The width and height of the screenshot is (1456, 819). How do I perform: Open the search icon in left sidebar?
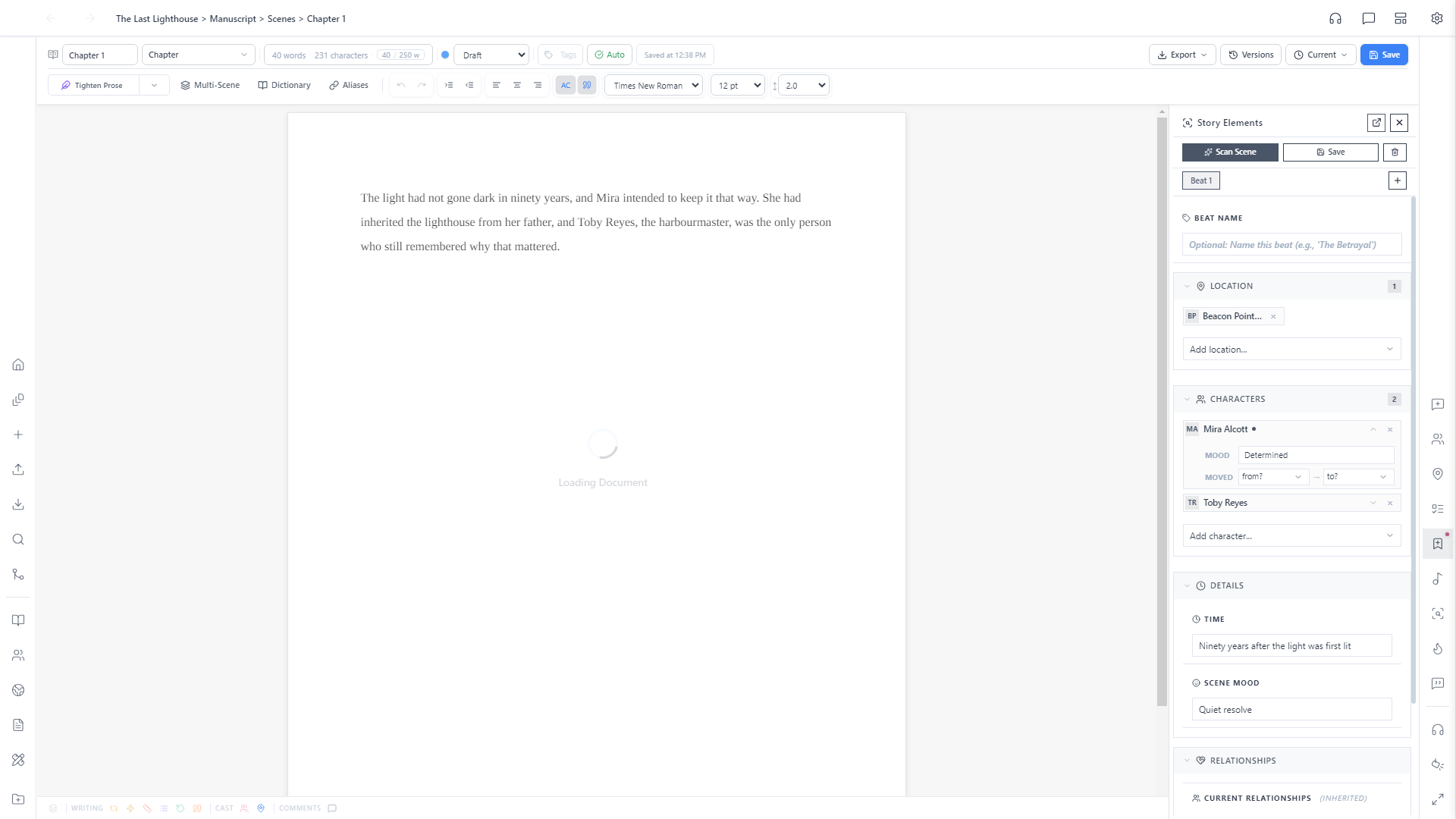(18, 539)
